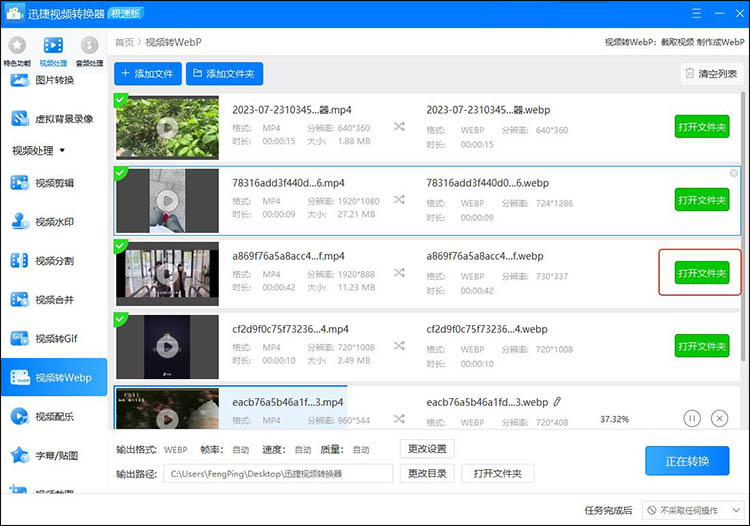Open folder for cf2d9f0c75f73236 webp output
This screenshot has width=750, height=526.
[702, 346]
